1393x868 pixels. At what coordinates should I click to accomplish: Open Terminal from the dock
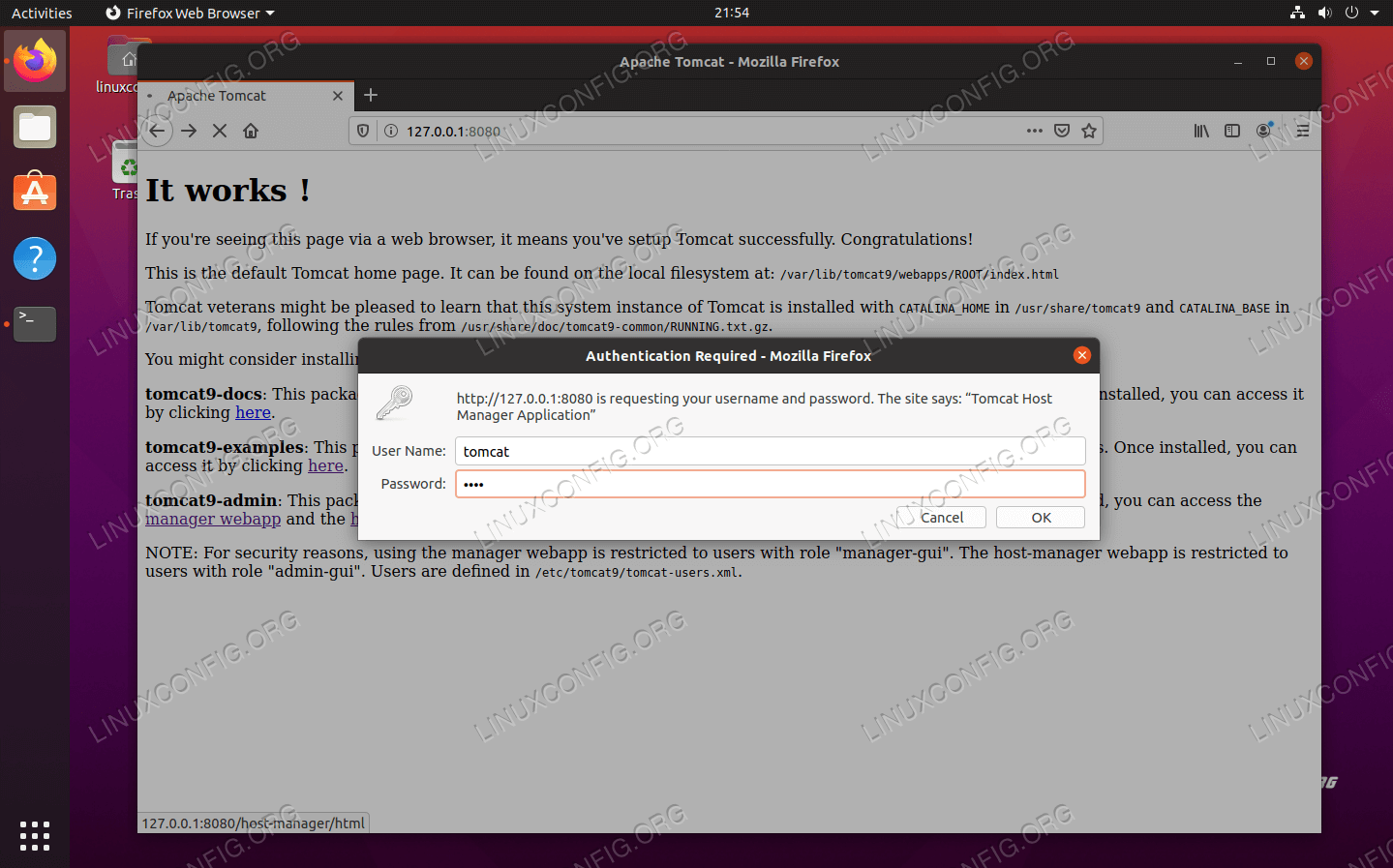click(x=35, y=324)
